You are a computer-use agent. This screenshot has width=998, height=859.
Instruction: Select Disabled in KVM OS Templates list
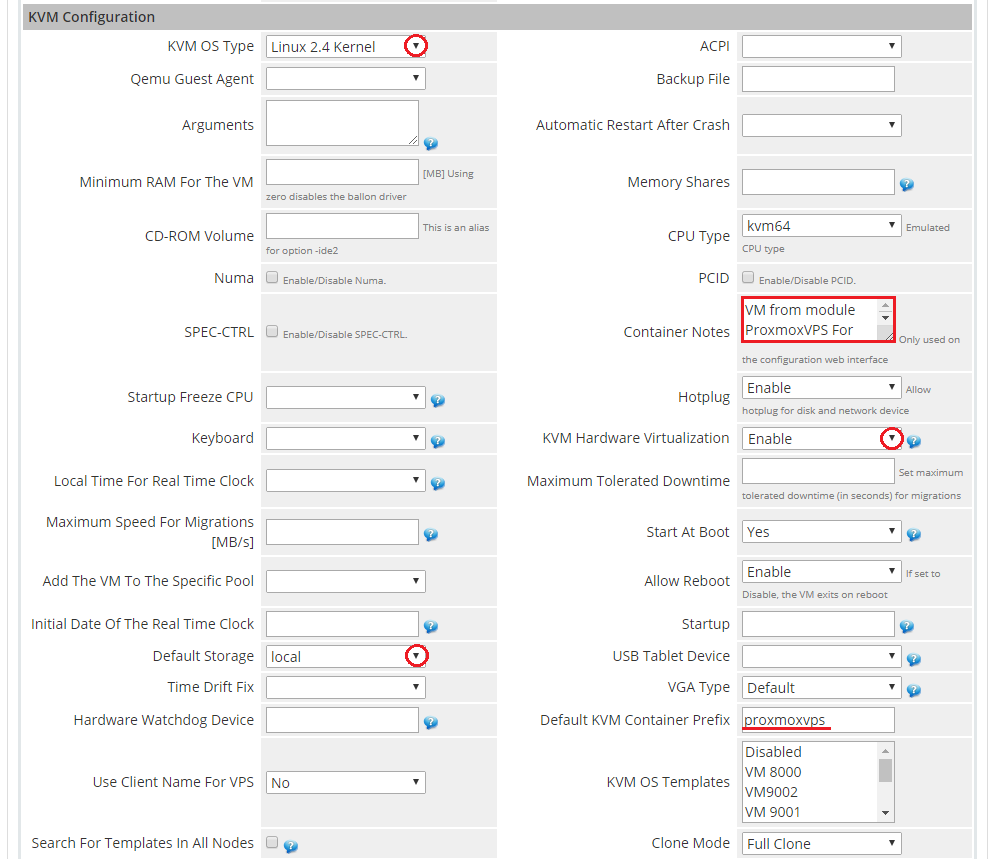click(810, 752)
